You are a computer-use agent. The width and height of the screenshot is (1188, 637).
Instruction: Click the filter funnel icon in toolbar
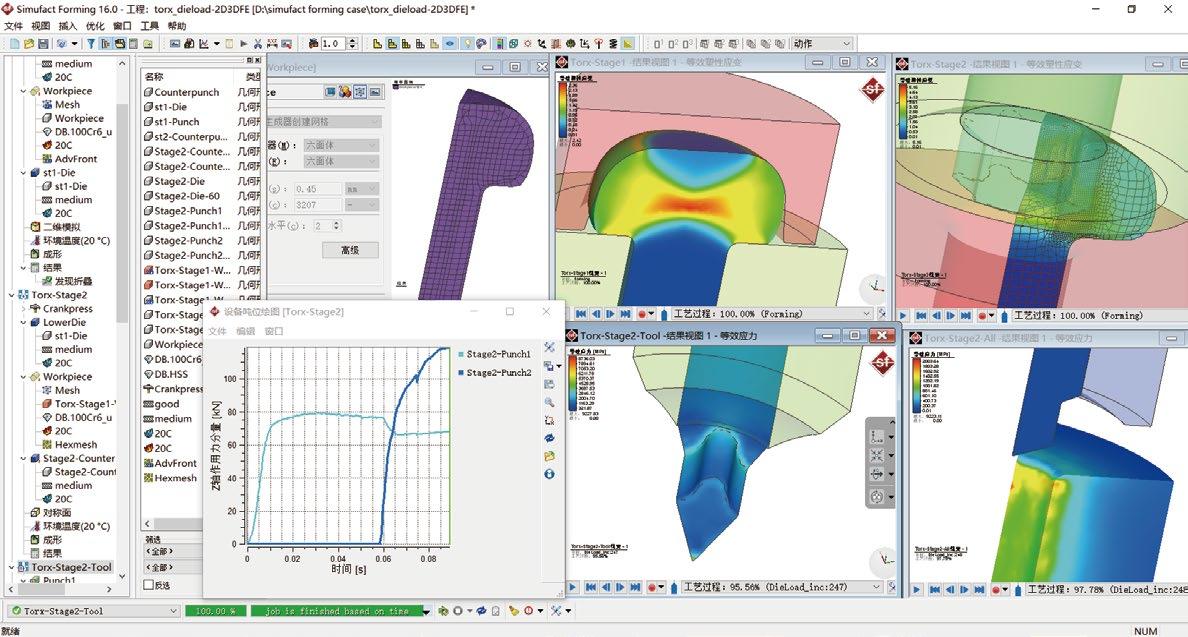coord(91,44)
